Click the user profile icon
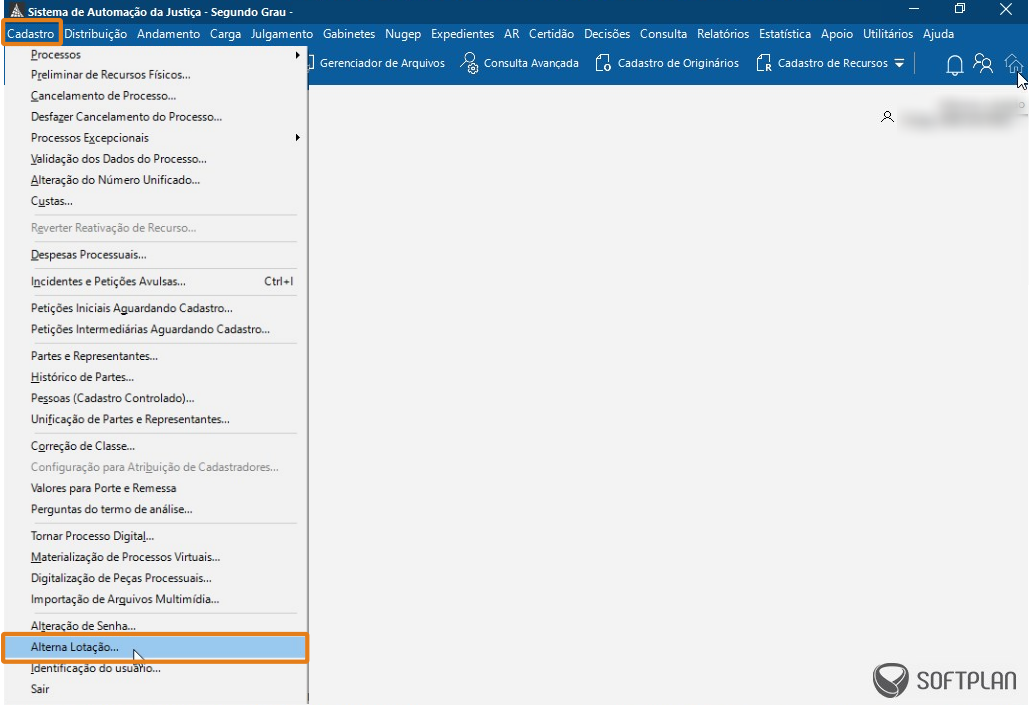Viewport: 1029px width, 705px height. coord(887,117)
